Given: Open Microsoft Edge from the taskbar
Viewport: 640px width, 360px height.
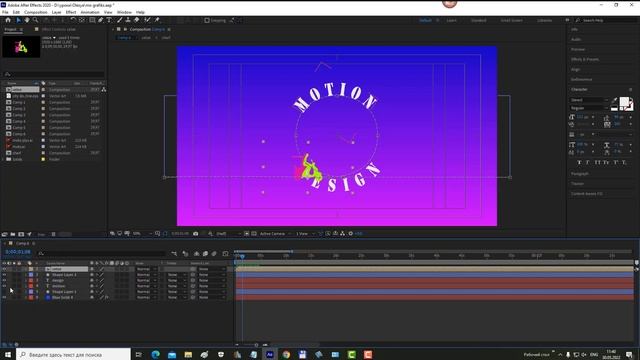Looking at the screenshot, I should [x=155, y=354].
